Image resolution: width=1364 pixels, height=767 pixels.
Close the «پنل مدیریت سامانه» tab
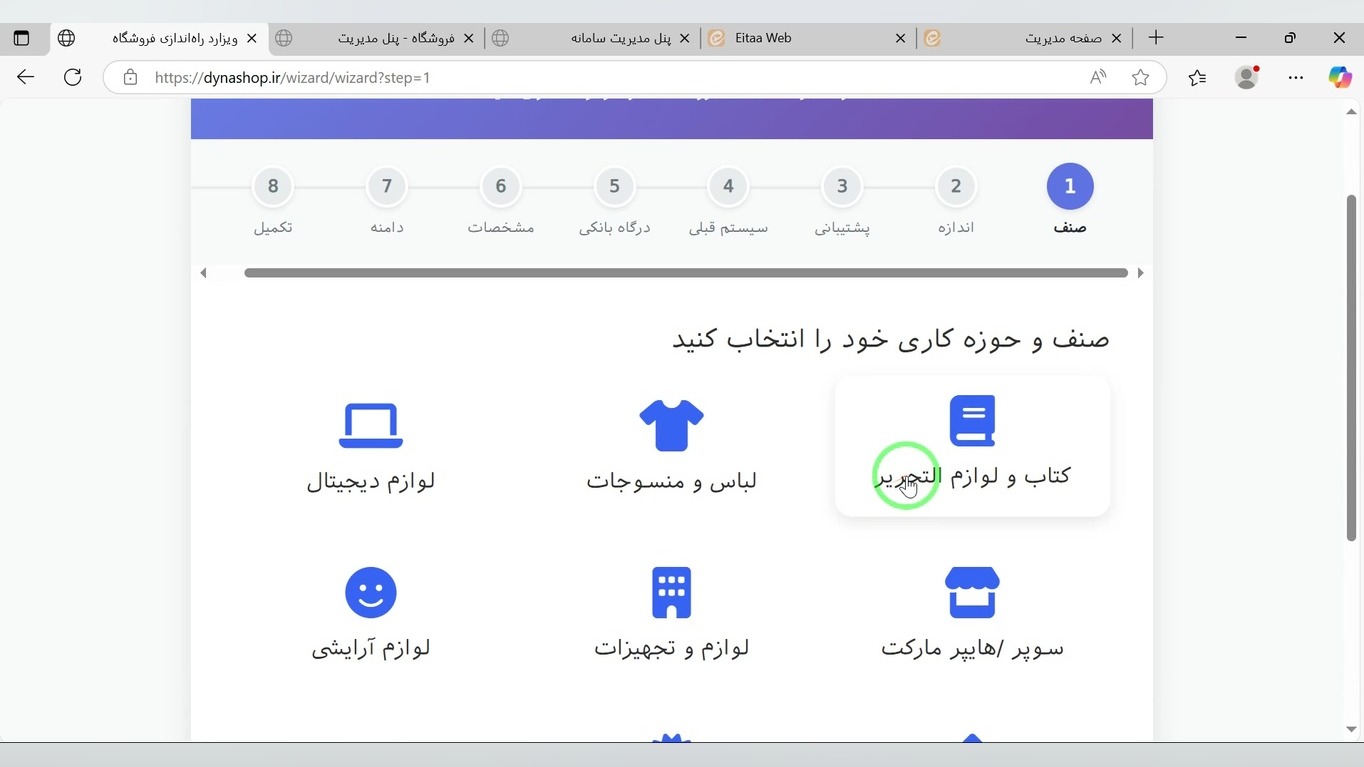click(x=684, y=38)
